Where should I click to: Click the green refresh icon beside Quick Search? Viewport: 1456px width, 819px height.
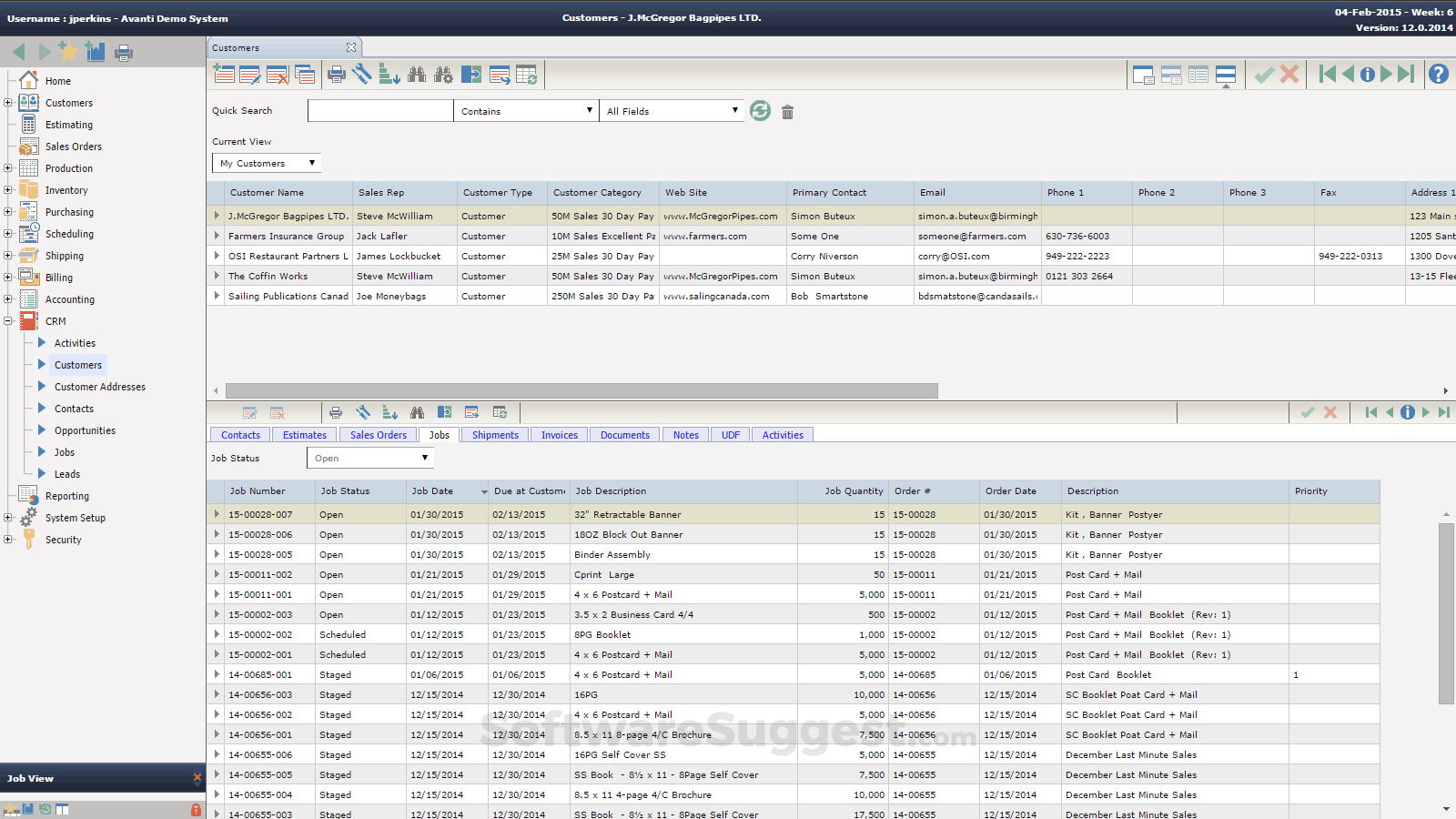click(x=760, y=111)
